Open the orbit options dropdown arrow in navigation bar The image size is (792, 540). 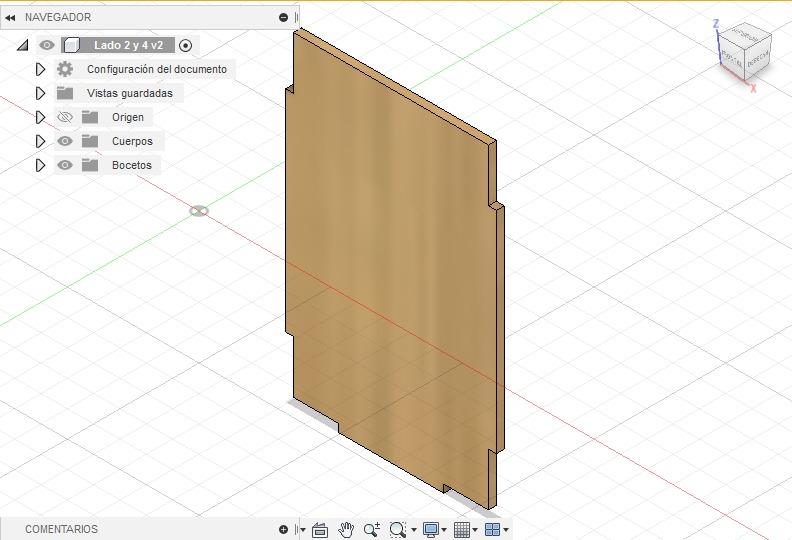[x=303, y=530]
